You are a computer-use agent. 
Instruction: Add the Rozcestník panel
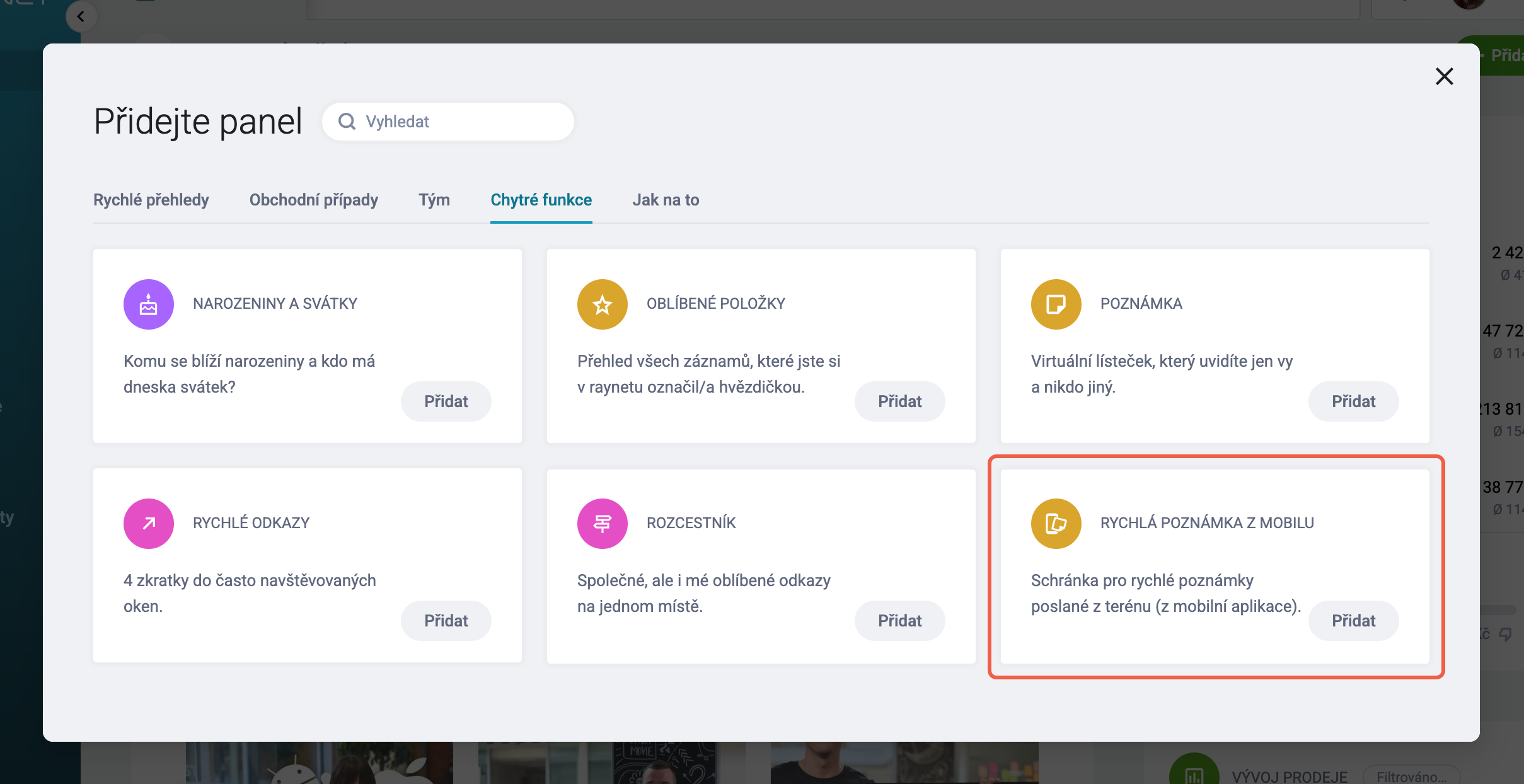pos(899,621)
